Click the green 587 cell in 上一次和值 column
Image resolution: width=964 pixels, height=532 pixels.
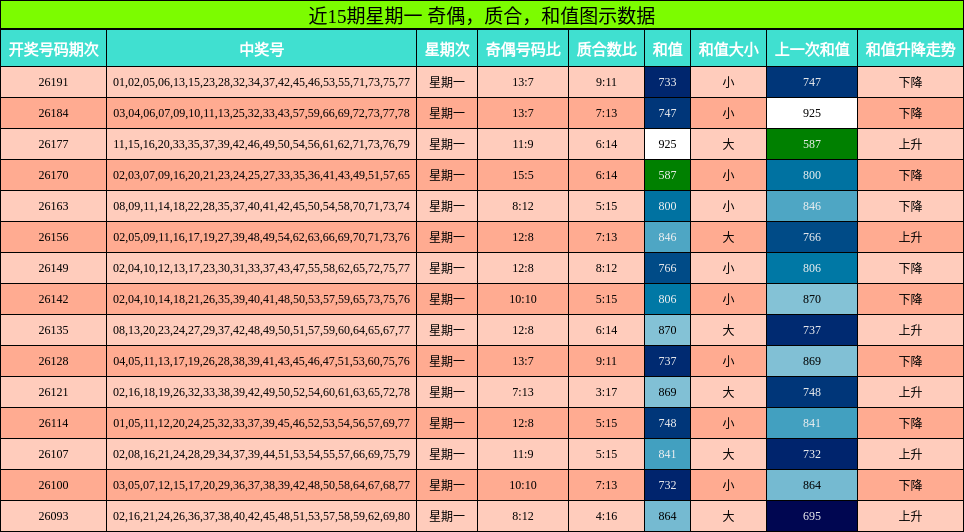(812, 145)
